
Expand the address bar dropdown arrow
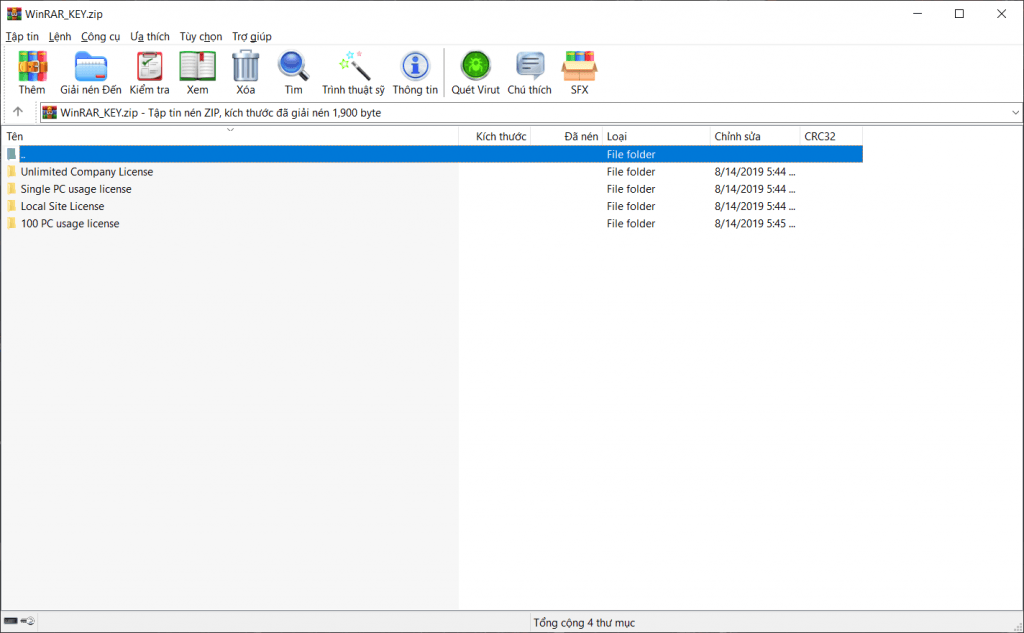1015,112
